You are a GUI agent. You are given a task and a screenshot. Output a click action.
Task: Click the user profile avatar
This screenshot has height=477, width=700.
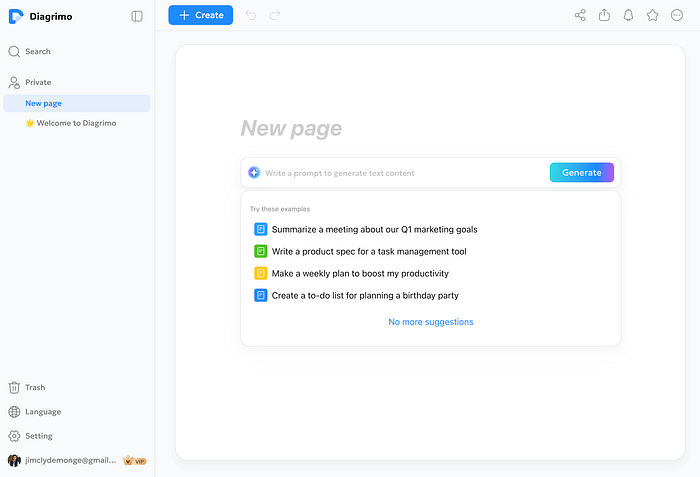click(x=14, y=460)
